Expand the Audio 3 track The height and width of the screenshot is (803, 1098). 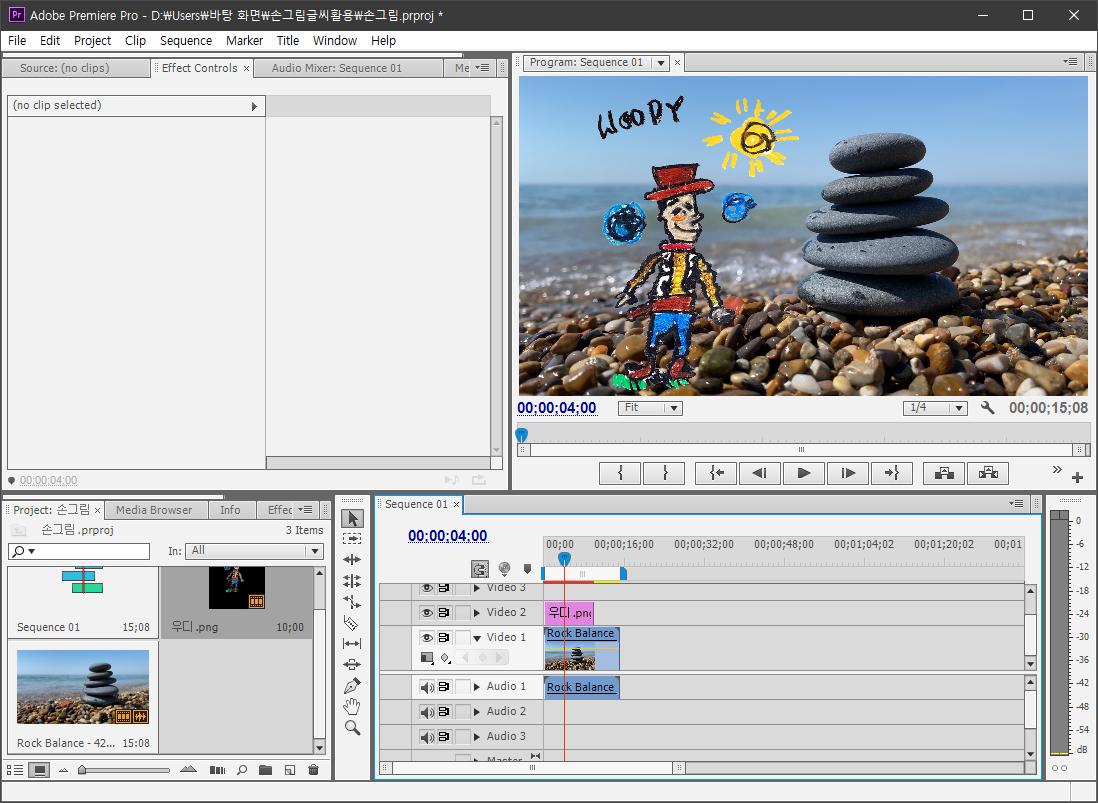[x=477, y=736]
